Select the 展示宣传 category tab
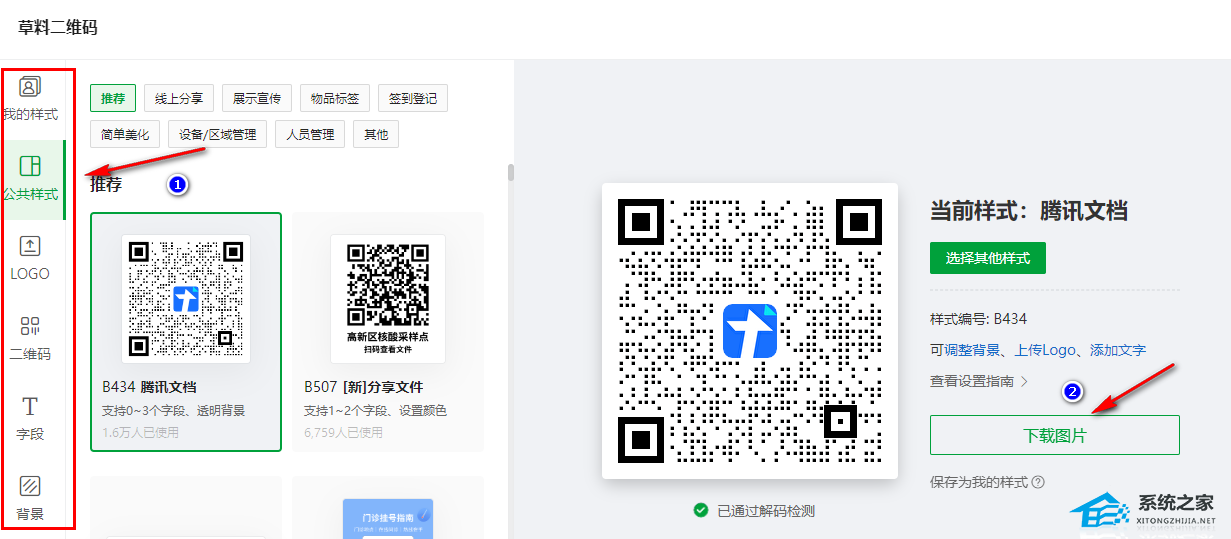 point(257,98)
